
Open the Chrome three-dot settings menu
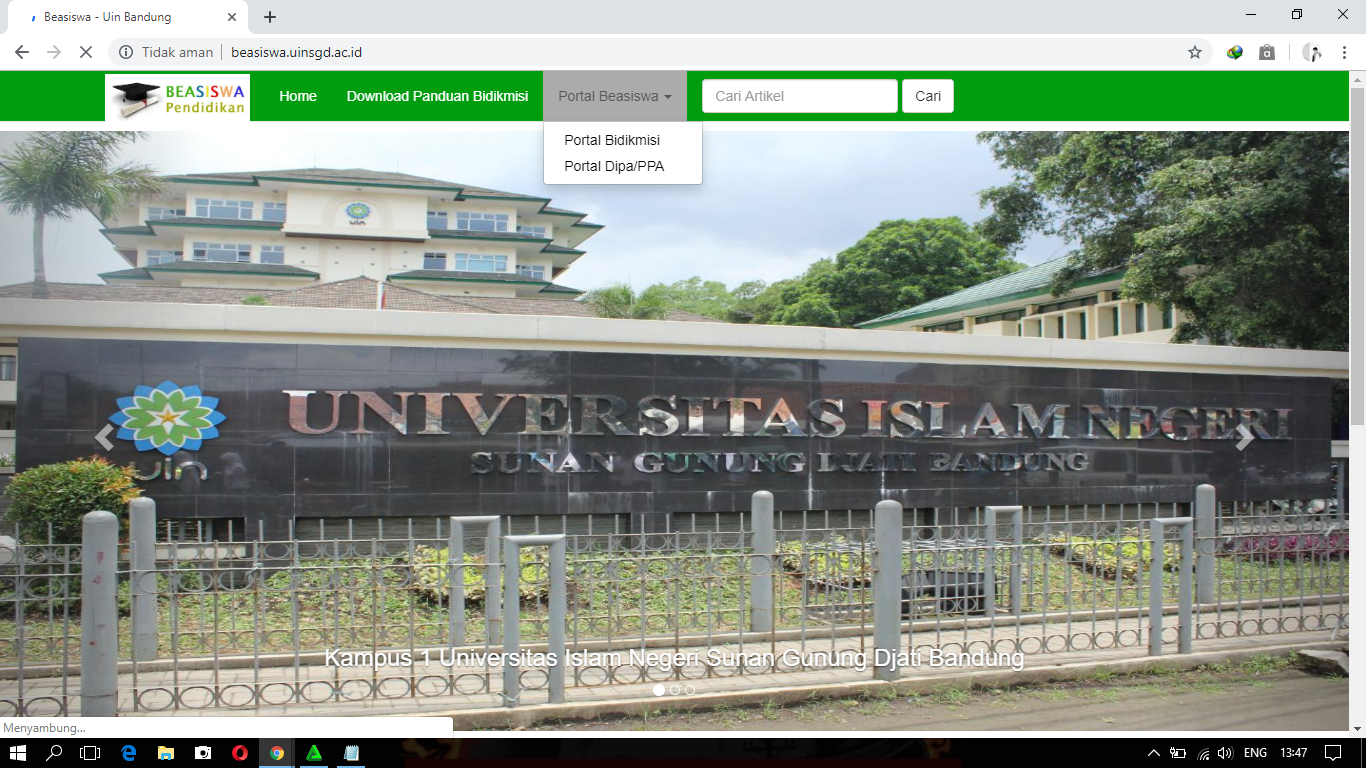pos(1344,51)
